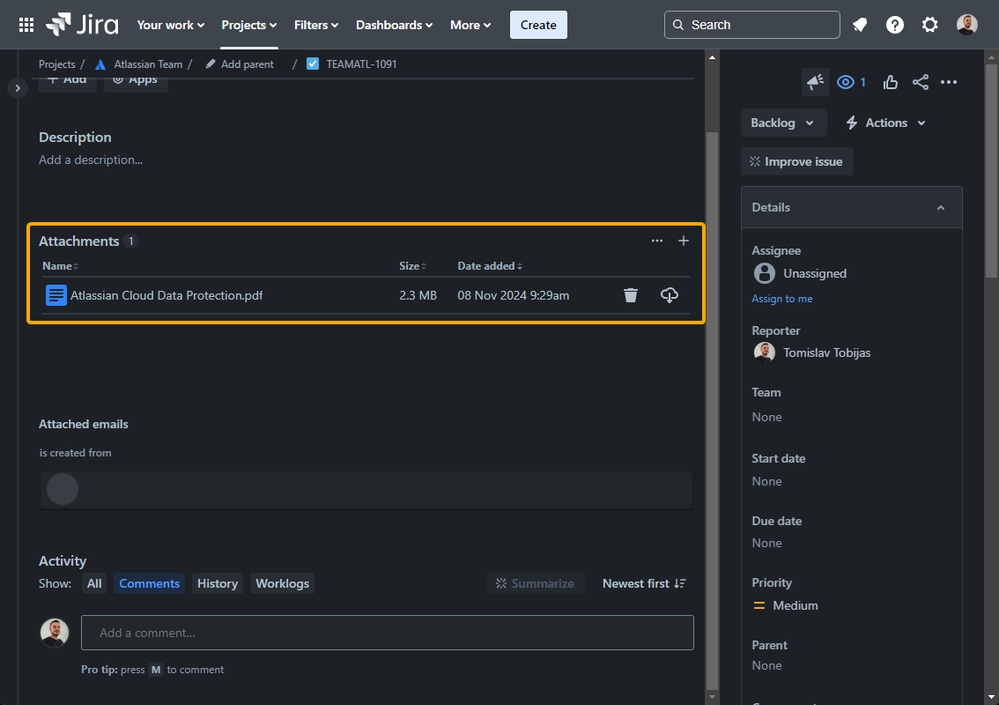The height and width of the screenshot is (705, 999).
Task: Show All activity
Action: coord(94,583)
